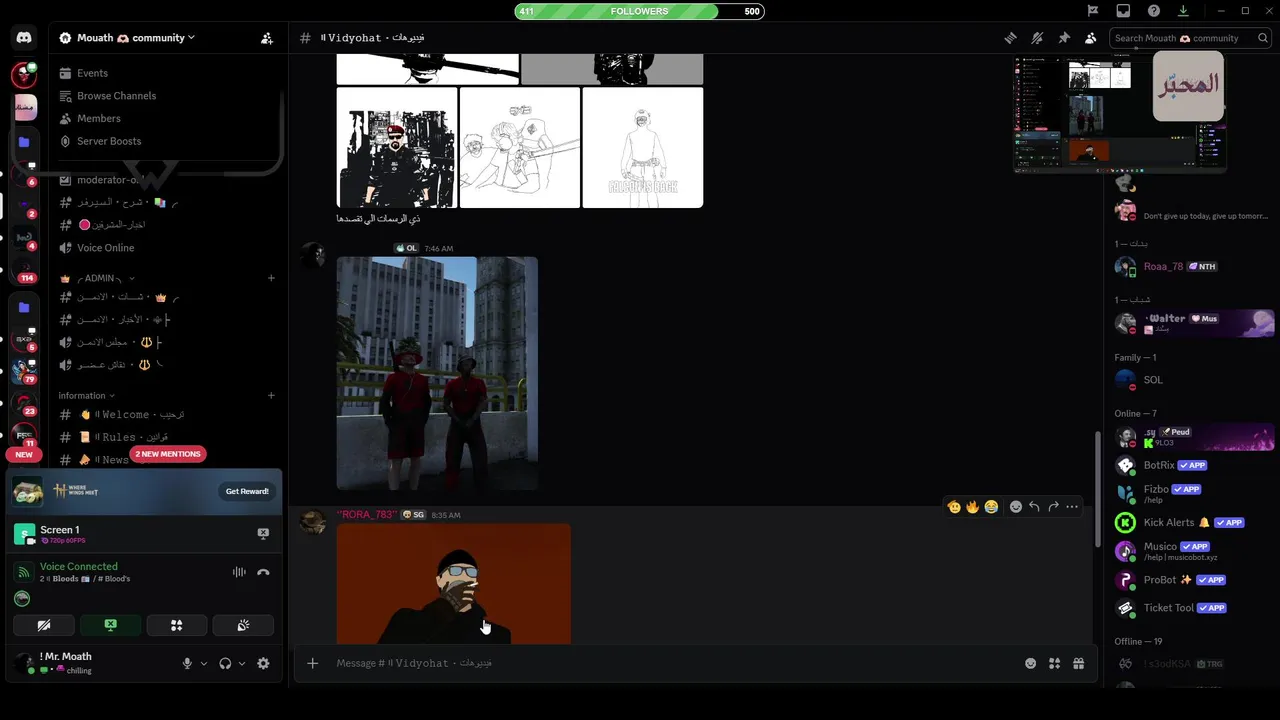Select server icon with 114 badge
Viewport: 1280px width, 720px height.
coord(24,269)
